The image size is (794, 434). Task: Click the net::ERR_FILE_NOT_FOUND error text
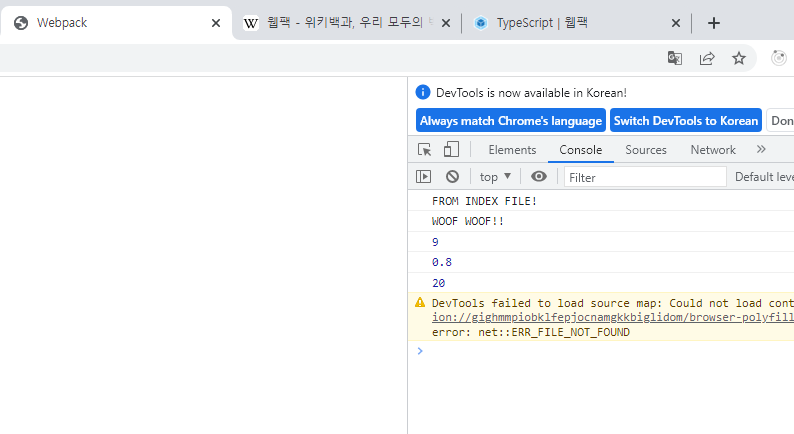[554, 332]
